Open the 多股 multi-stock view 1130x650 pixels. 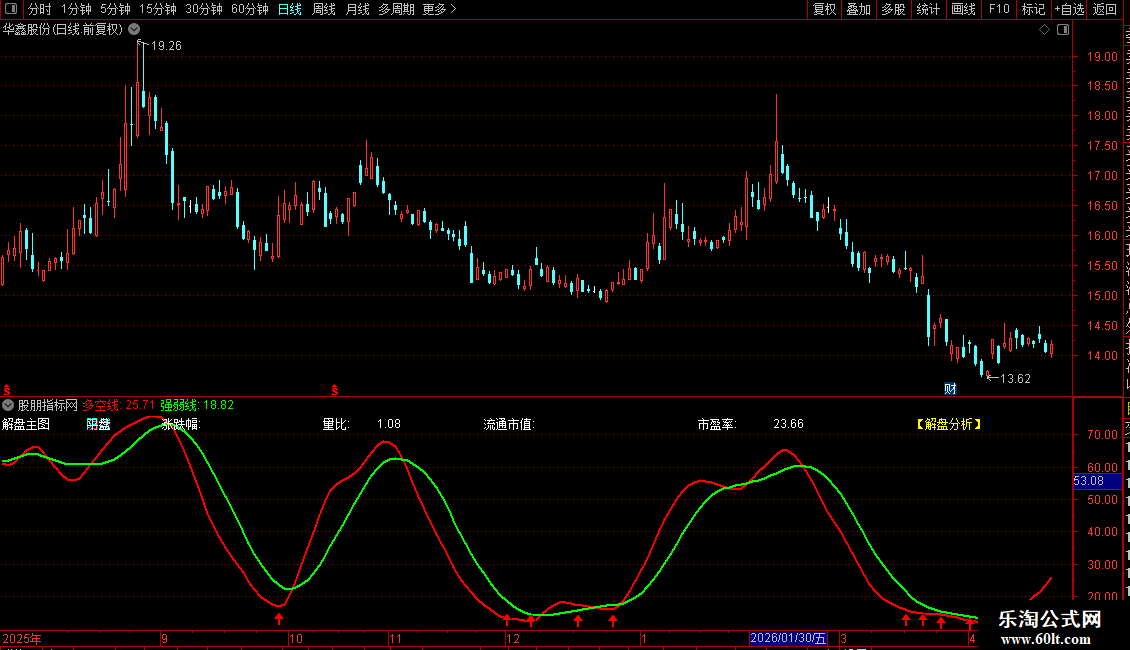894,9
